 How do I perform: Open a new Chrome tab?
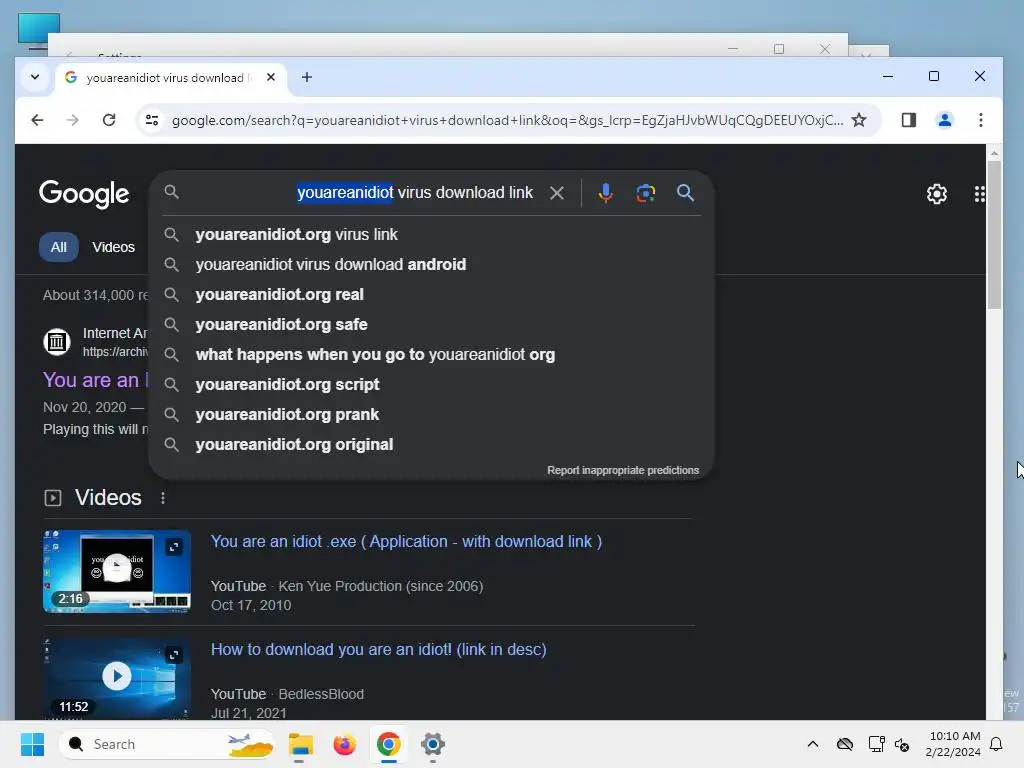point(306,77)
